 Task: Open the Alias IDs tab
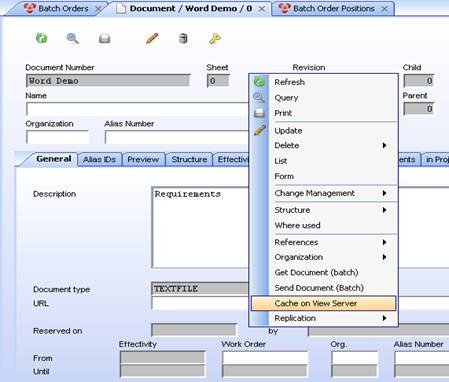pos(99,159)
